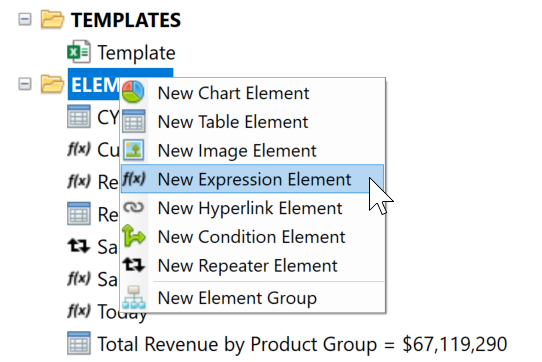Click the pie chart icon for New Chart Element
The image size is (542, 362).
pyautogui.click(x=133, y=92)
